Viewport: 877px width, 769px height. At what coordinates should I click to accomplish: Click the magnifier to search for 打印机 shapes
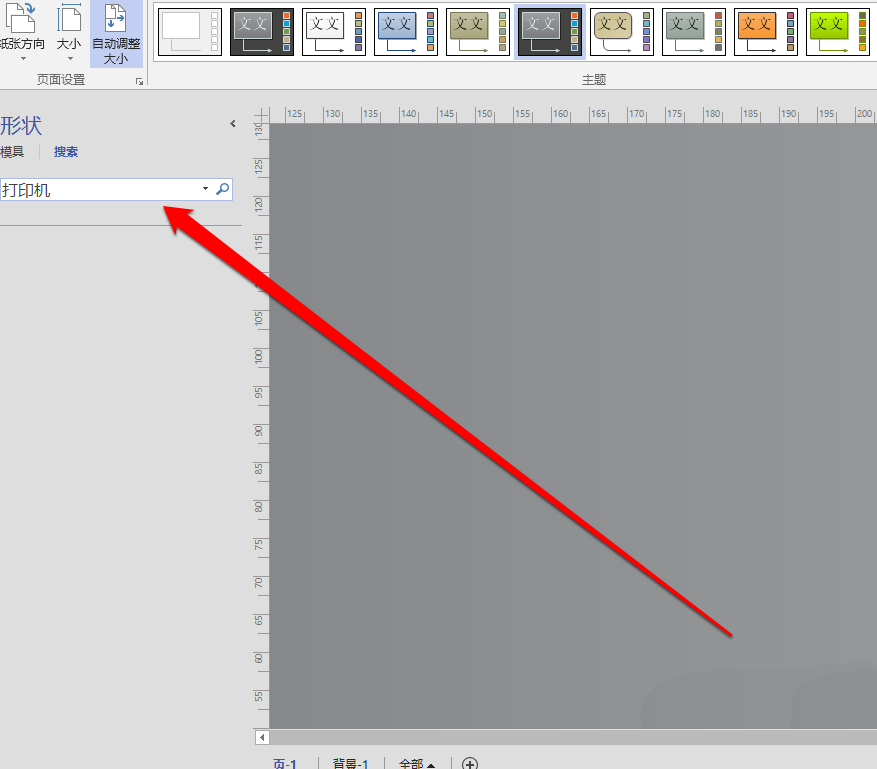(222, 188)
